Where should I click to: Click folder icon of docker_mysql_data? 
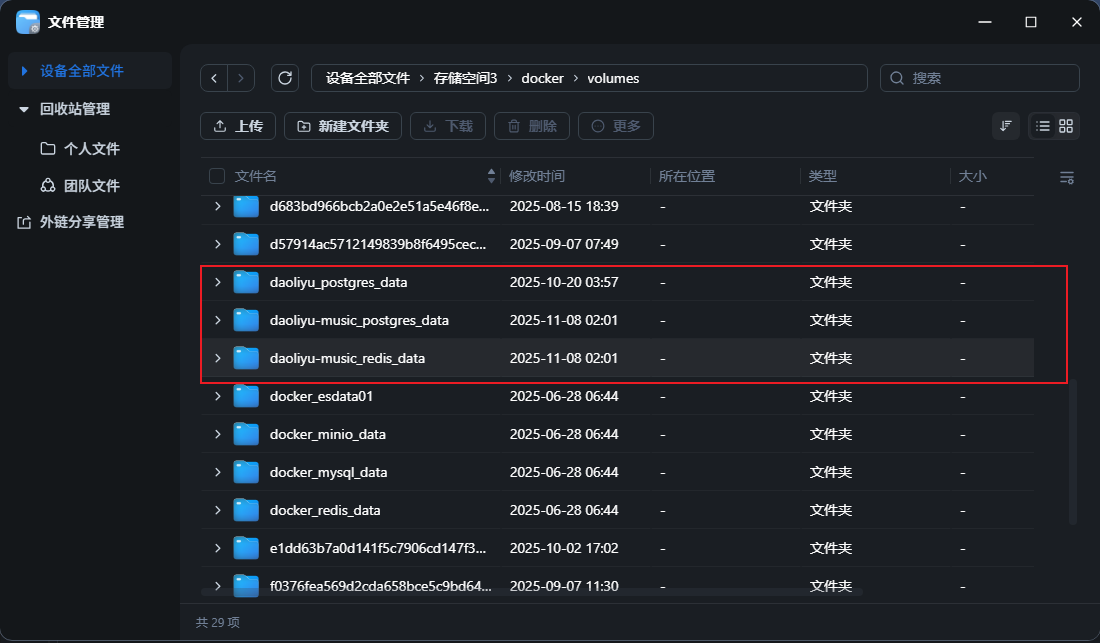246,472
